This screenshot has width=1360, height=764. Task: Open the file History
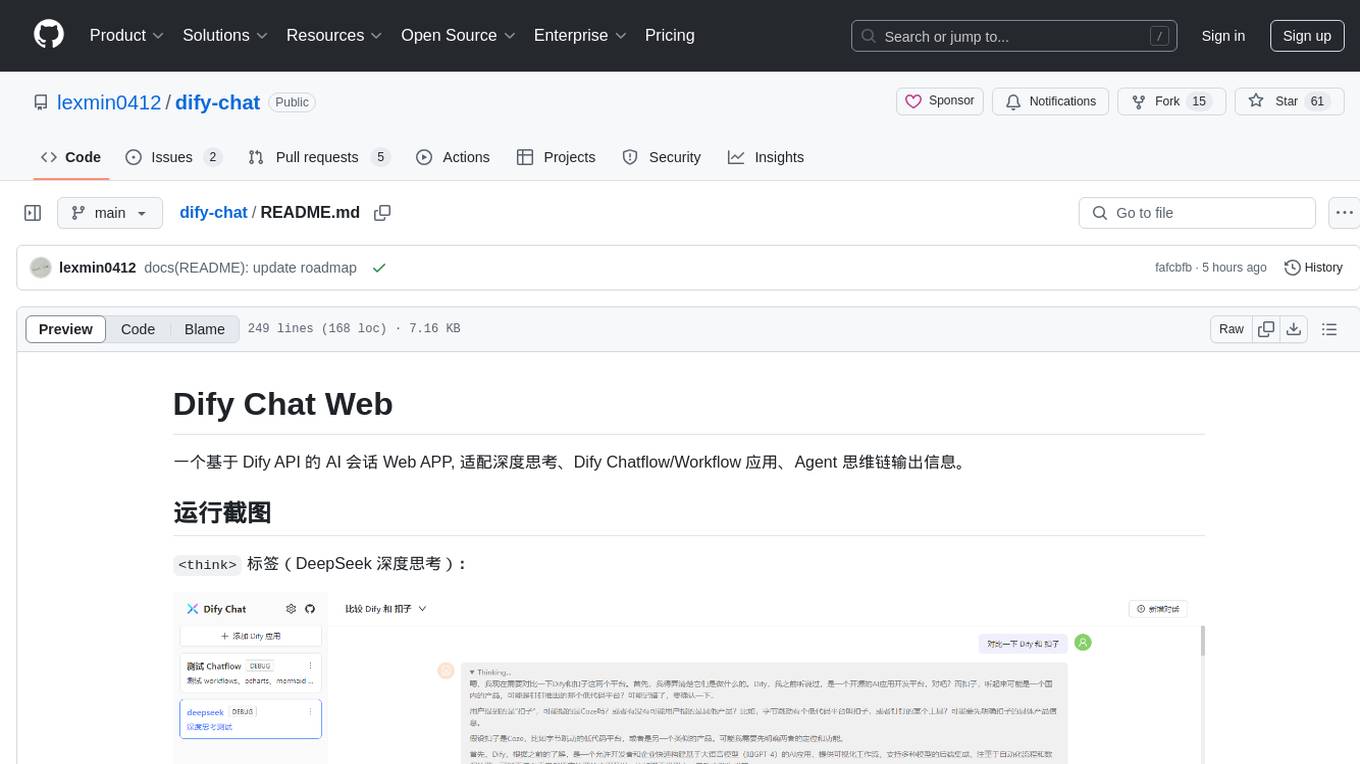(1313, 268)
